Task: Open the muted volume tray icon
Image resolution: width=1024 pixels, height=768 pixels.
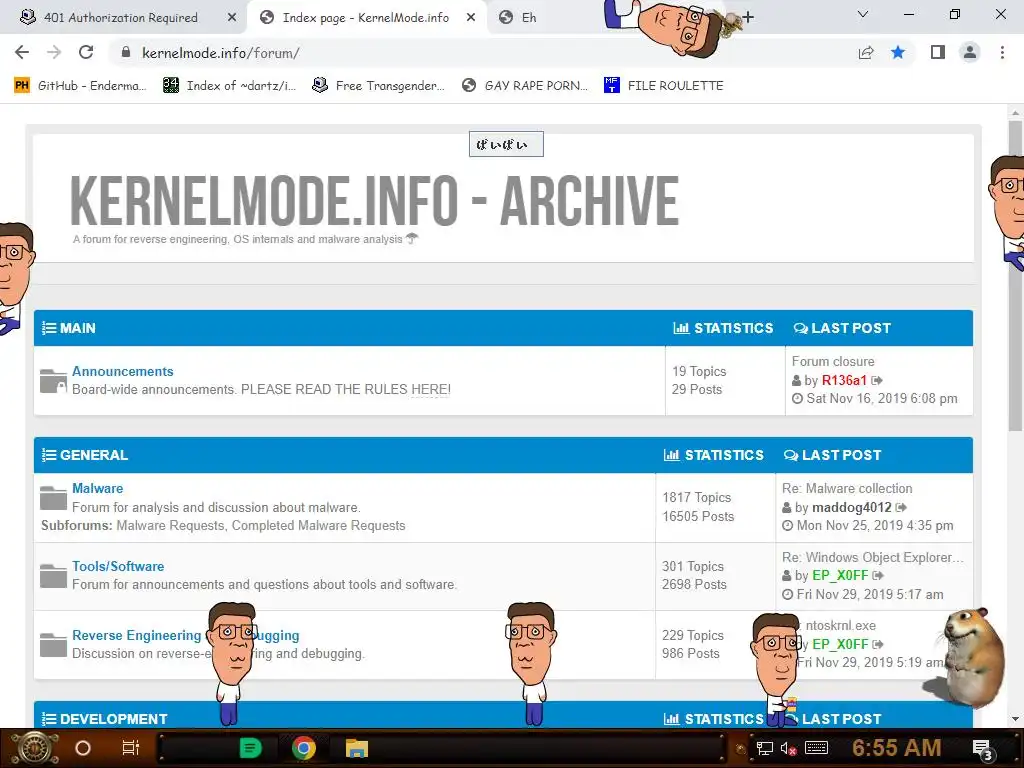Action: (x=789, y=748)
